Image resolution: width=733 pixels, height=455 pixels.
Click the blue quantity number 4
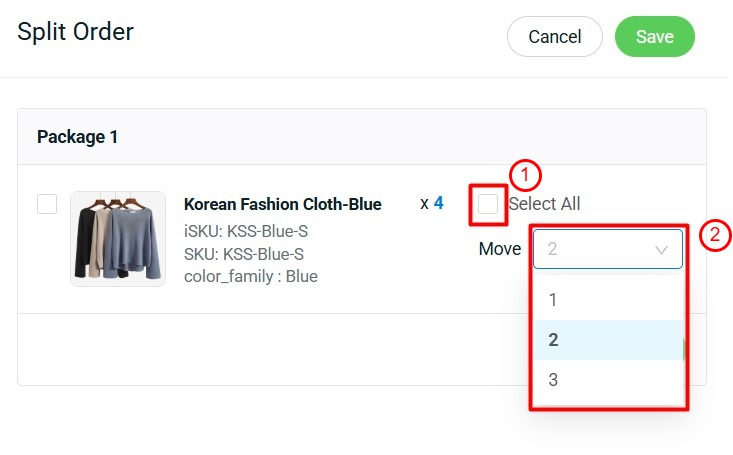pos(438,203)
